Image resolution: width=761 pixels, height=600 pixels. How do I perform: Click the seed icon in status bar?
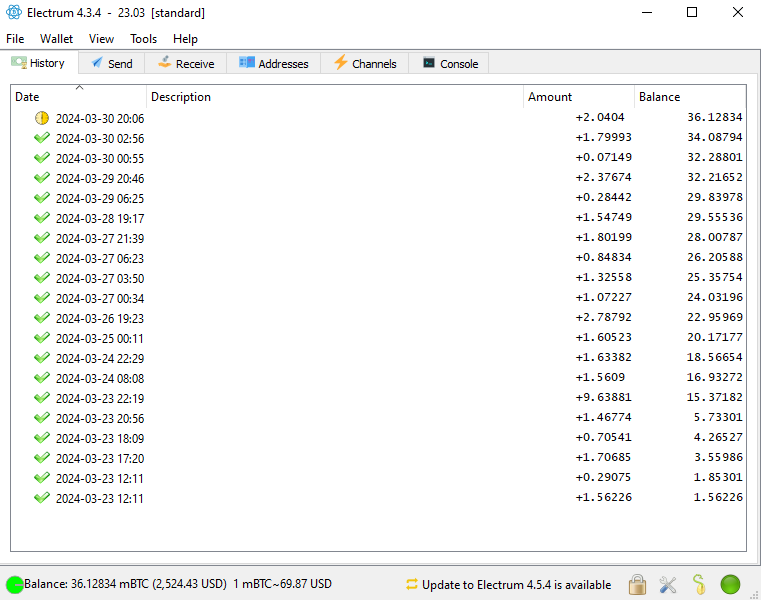click(699, 584)
